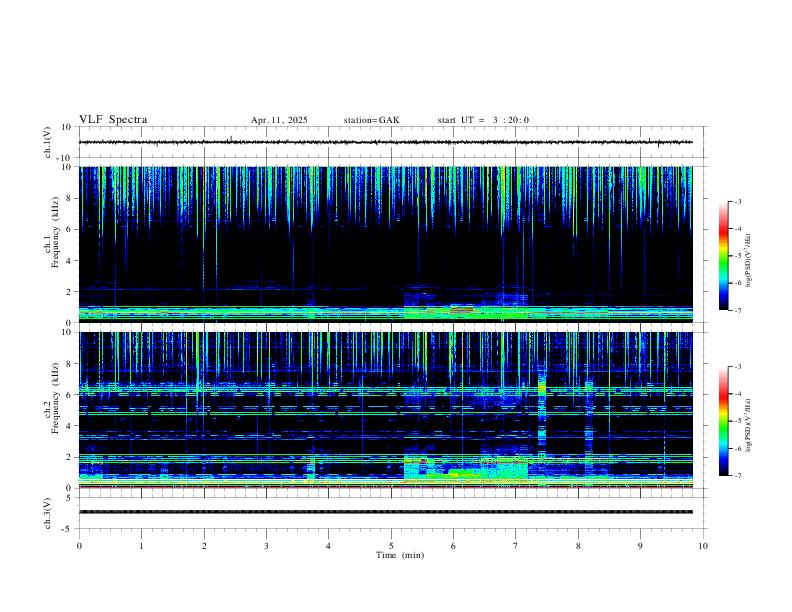
Task: Click the "Apr. 11, 2025" date label
Action: coord(279,120)
